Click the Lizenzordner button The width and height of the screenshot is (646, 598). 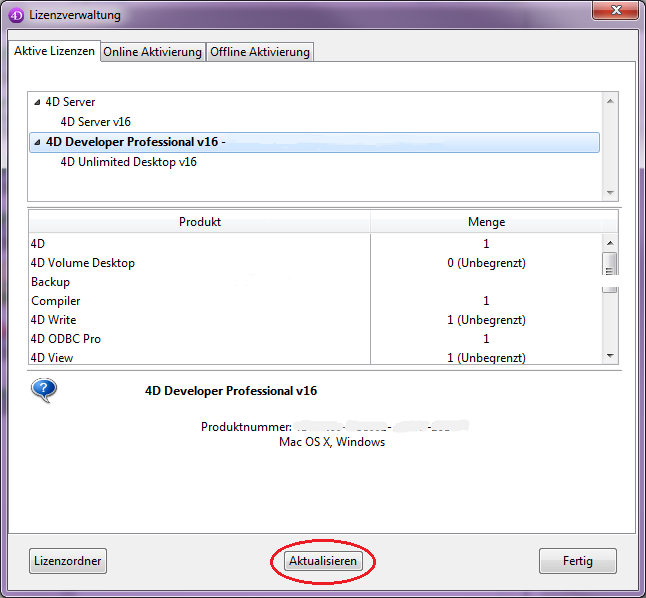(x=68, y=561)
